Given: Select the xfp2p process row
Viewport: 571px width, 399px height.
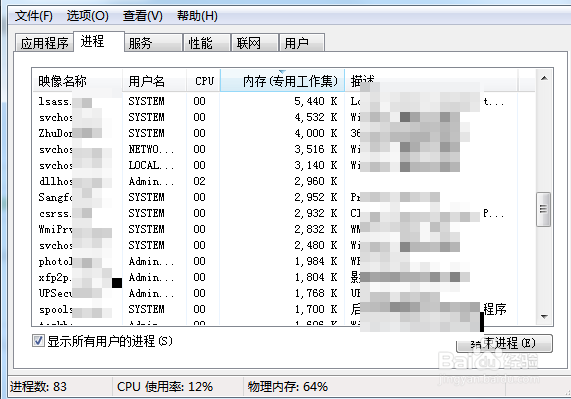Looking at the screenshot, I should click(284, 277).
